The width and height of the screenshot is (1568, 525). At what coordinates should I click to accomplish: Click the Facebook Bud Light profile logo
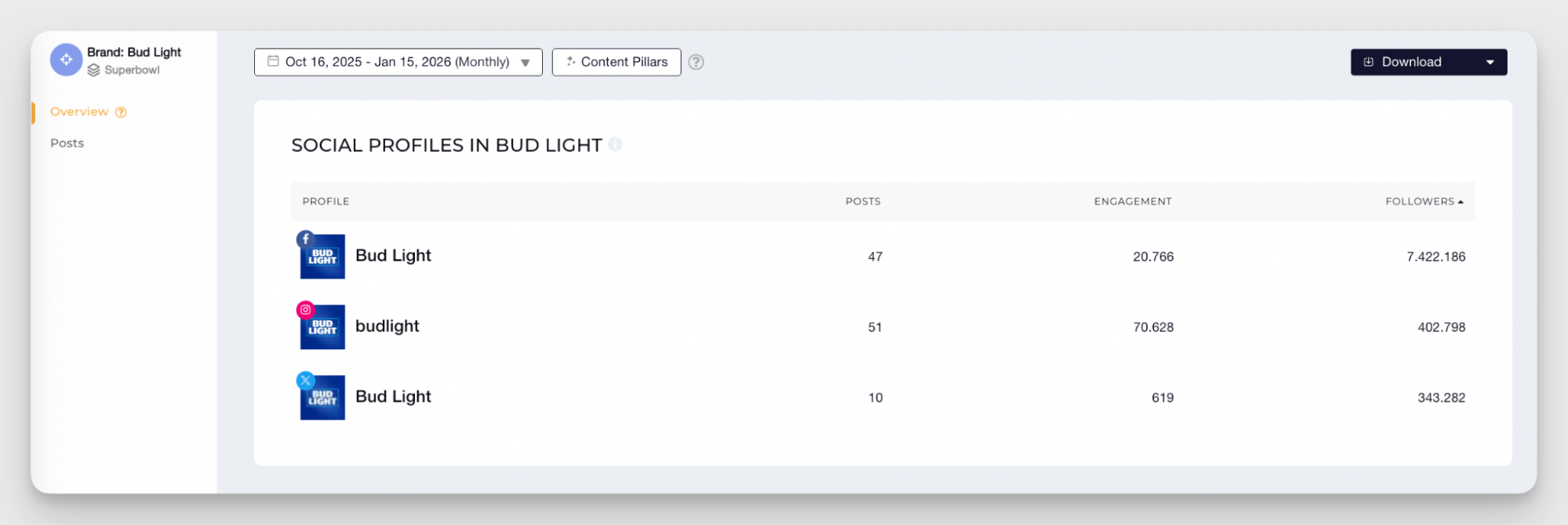pyautogui.click(x=322, y=257)
